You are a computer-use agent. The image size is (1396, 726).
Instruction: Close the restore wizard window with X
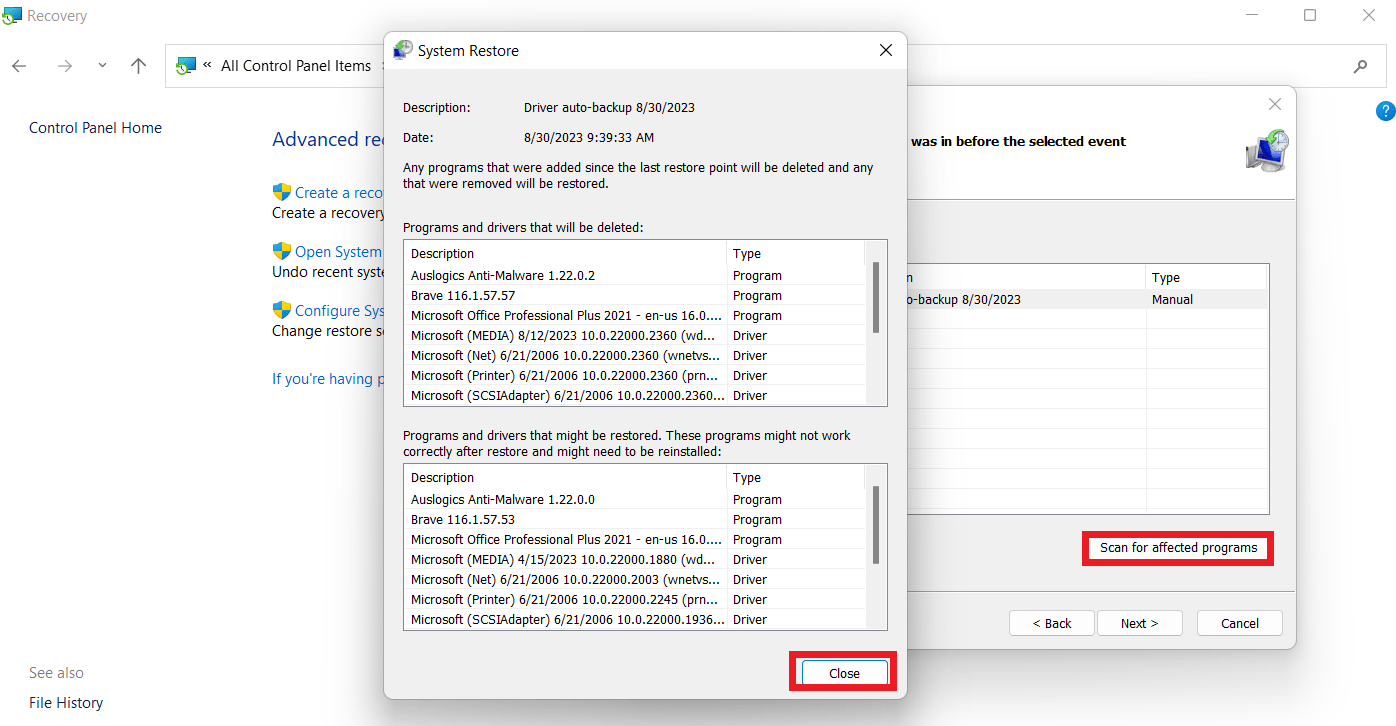(x=1274, y=104)
